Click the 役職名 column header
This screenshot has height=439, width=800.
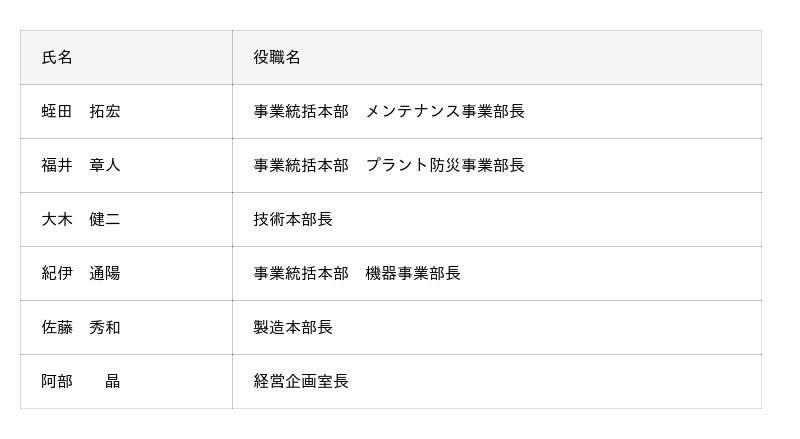277,58
